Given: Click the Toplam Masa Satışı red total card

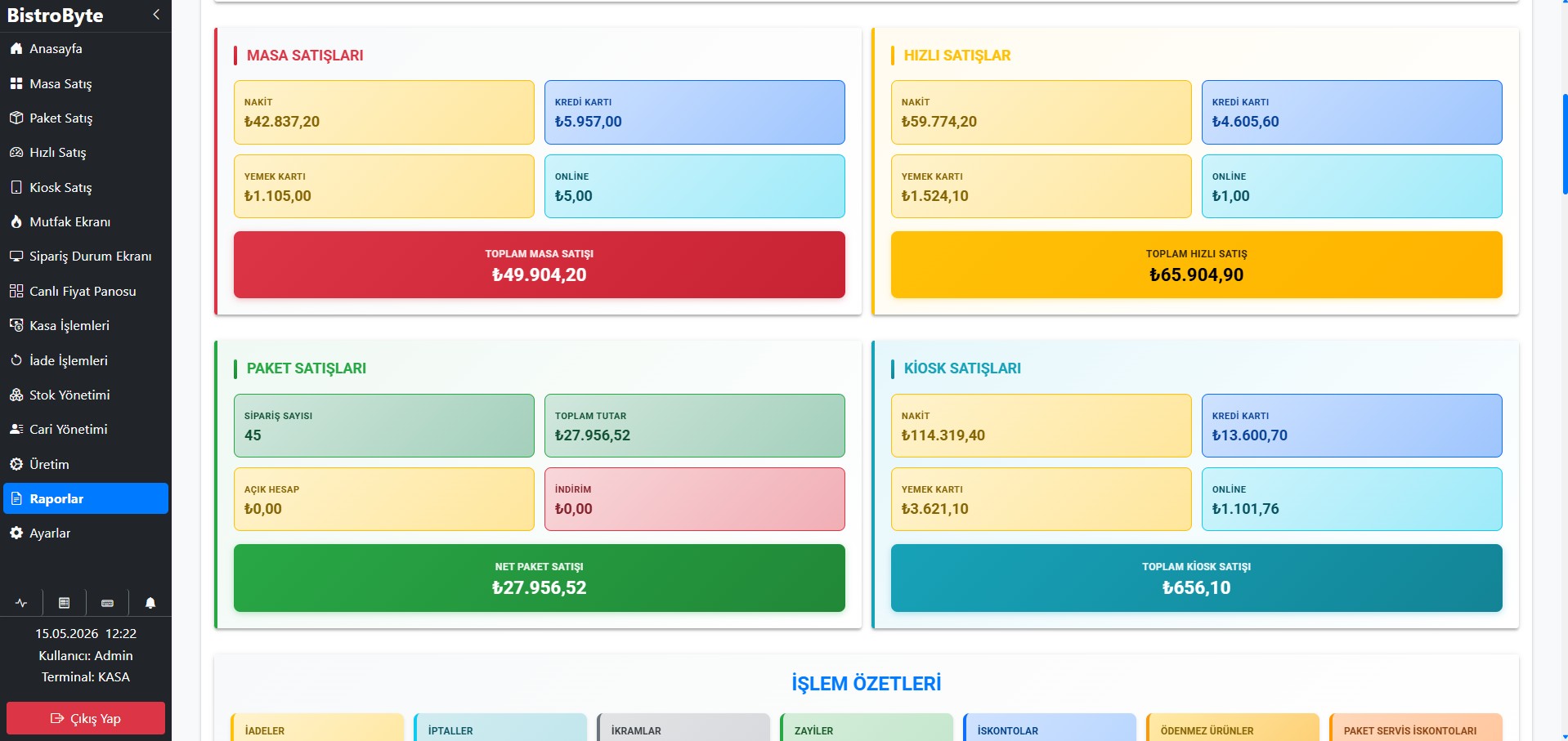Looking at the screenshot, I should tap(540, 265).
